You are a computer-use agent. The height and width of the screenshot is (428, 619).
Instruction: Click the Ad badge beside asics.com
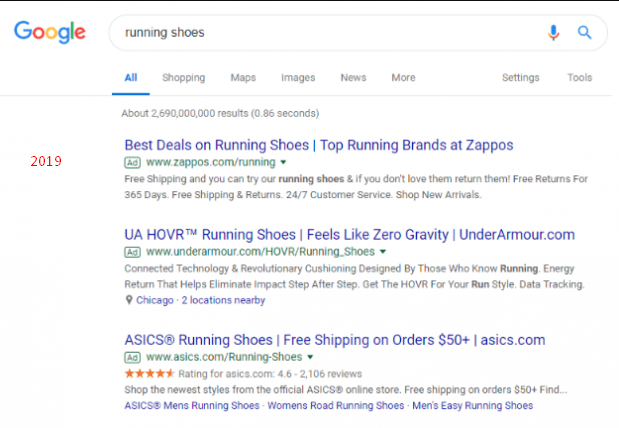click(131, 357)
